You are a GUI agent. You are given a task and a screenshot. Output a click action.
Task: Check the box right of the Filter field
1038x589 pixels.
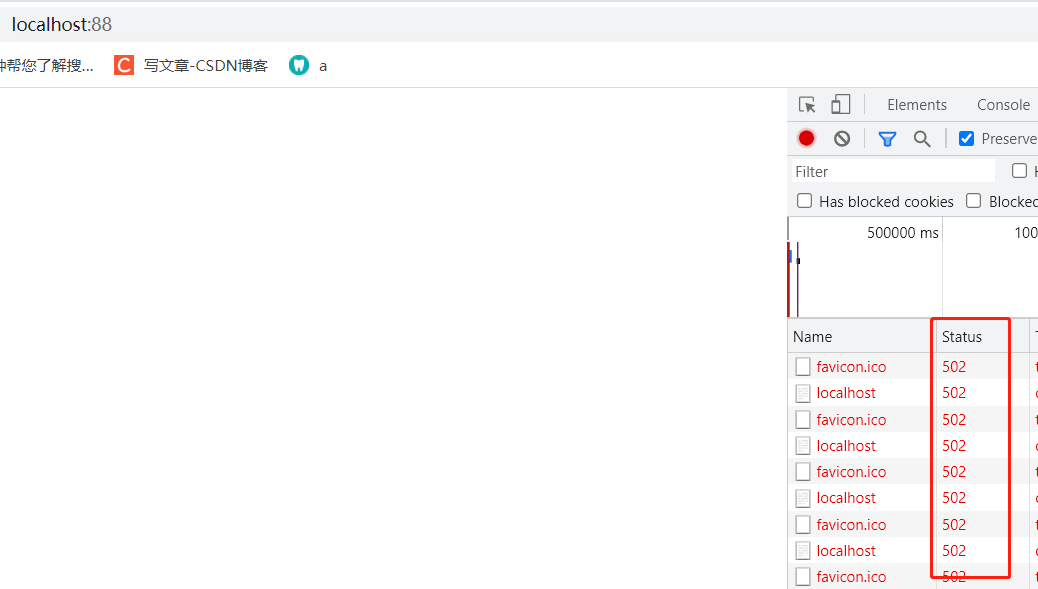[1019, 171]
